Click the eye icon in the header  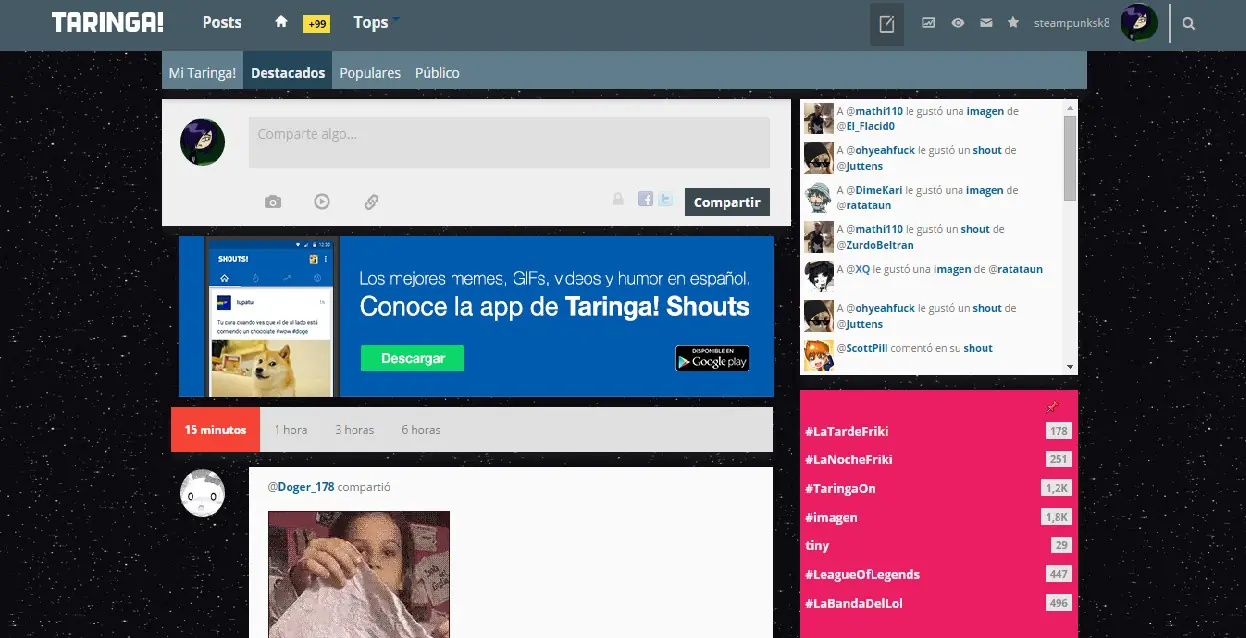click(958, 22)
